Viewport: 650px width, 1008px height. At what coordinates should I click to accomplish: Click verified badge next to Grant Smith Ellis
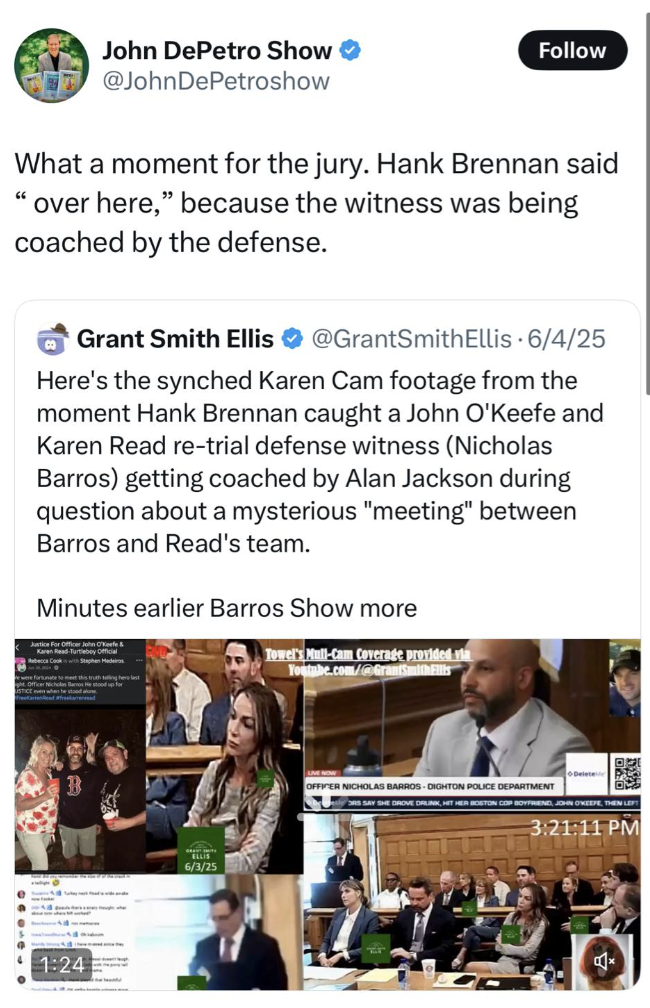point(293,339)
